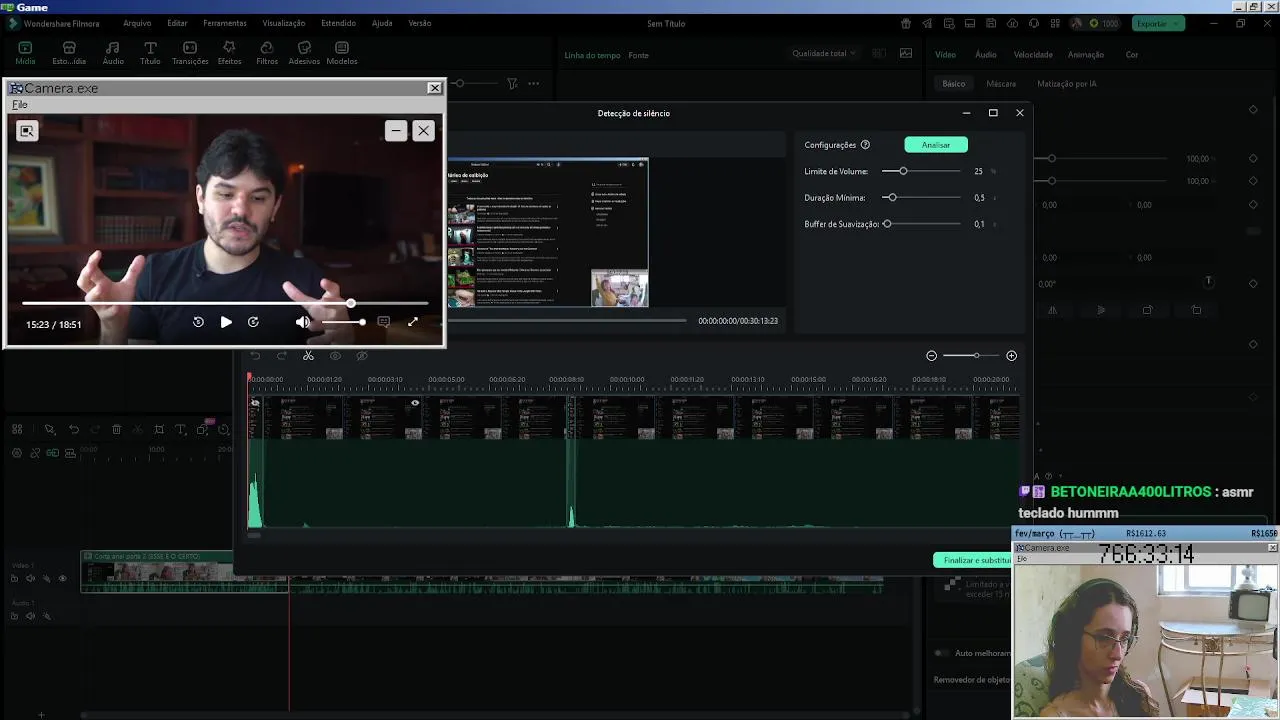Switch to the Máscara sub-tab
Image resolution: width=1280 pixels, height=720 pixels.
(1001, 84)
